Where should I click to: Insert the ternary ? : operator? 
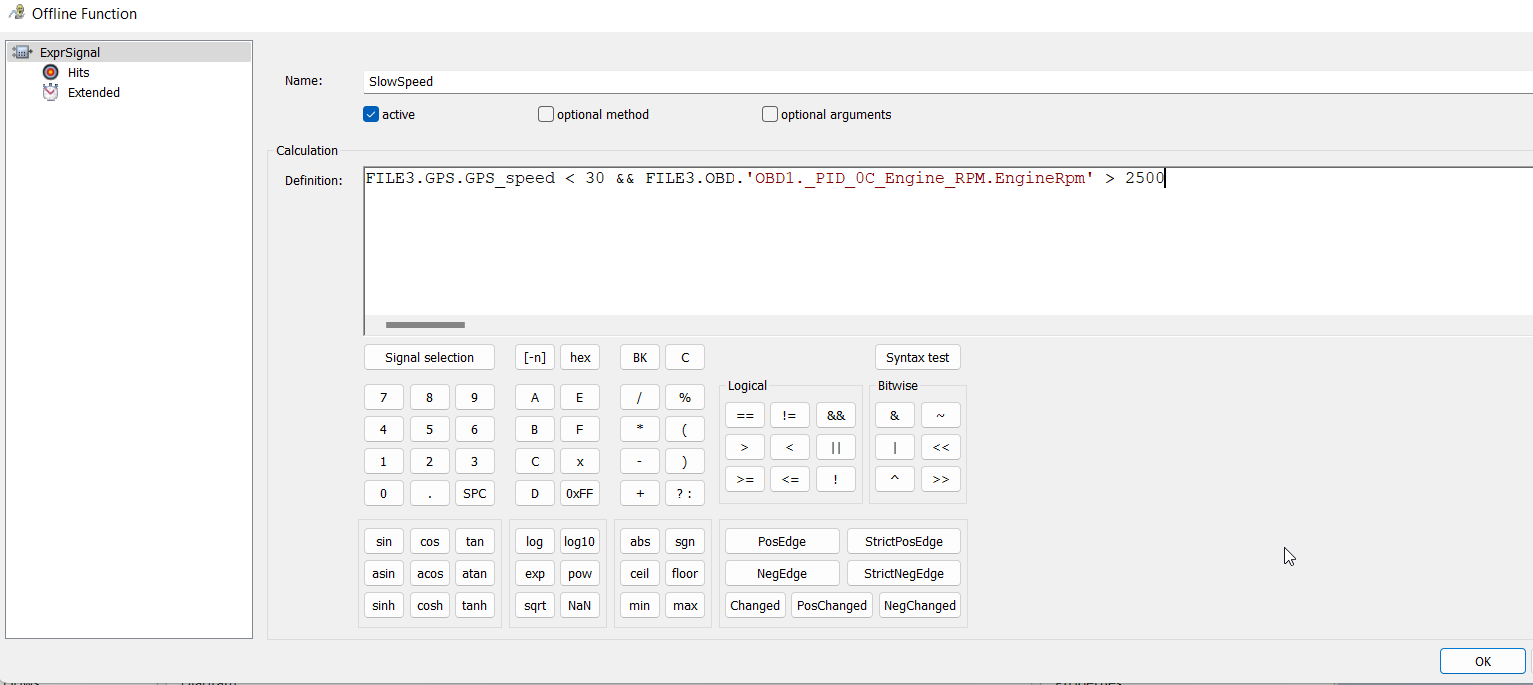tap(685, 493)
